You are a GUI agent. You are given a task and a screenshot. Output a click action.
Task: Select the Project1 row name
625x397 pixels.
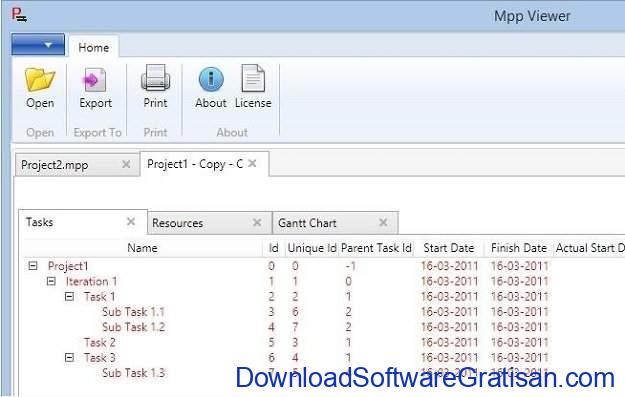coord(68,266)
